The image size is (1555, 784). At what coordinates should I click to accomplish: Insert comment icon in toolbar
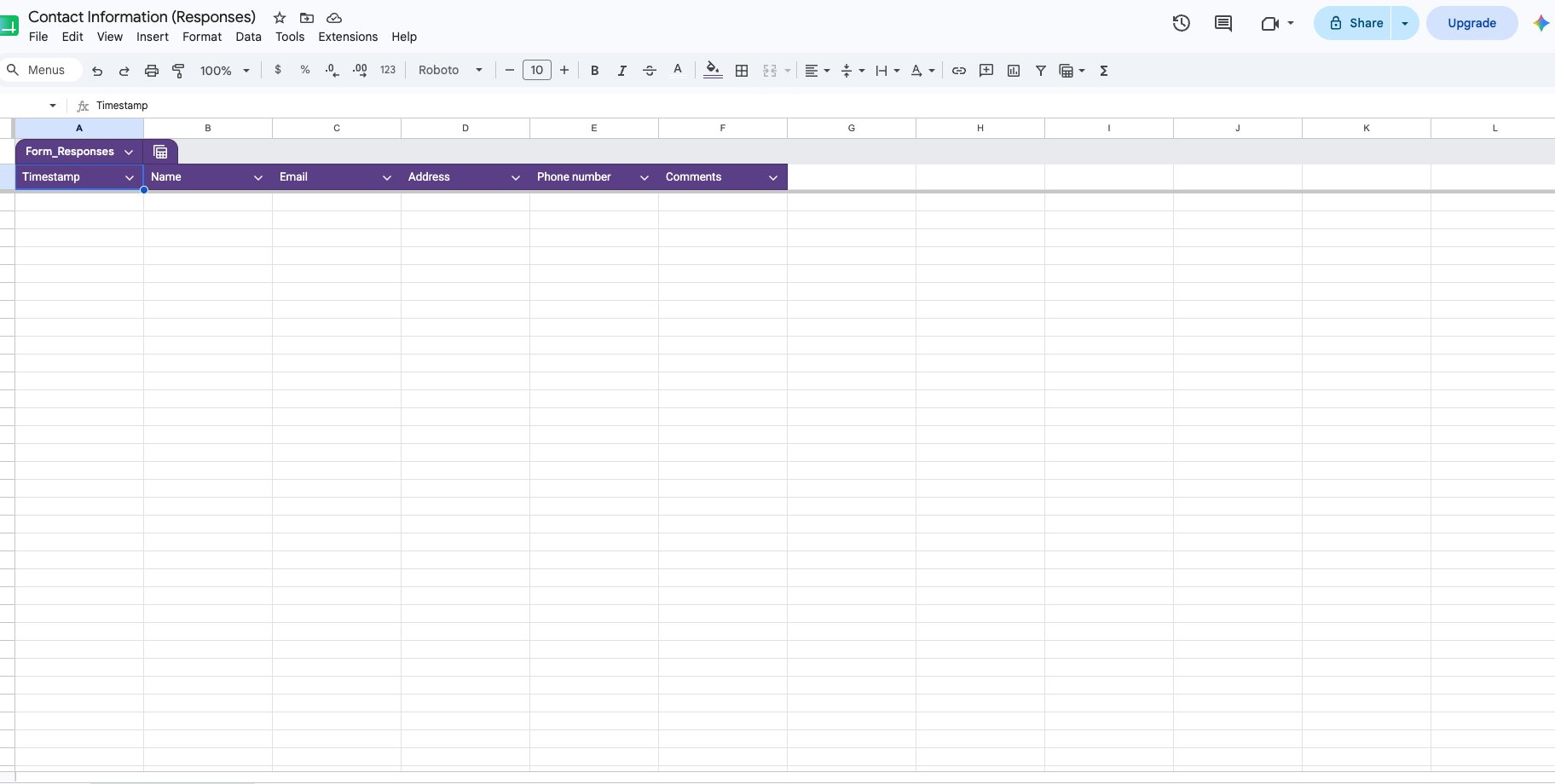986,71
